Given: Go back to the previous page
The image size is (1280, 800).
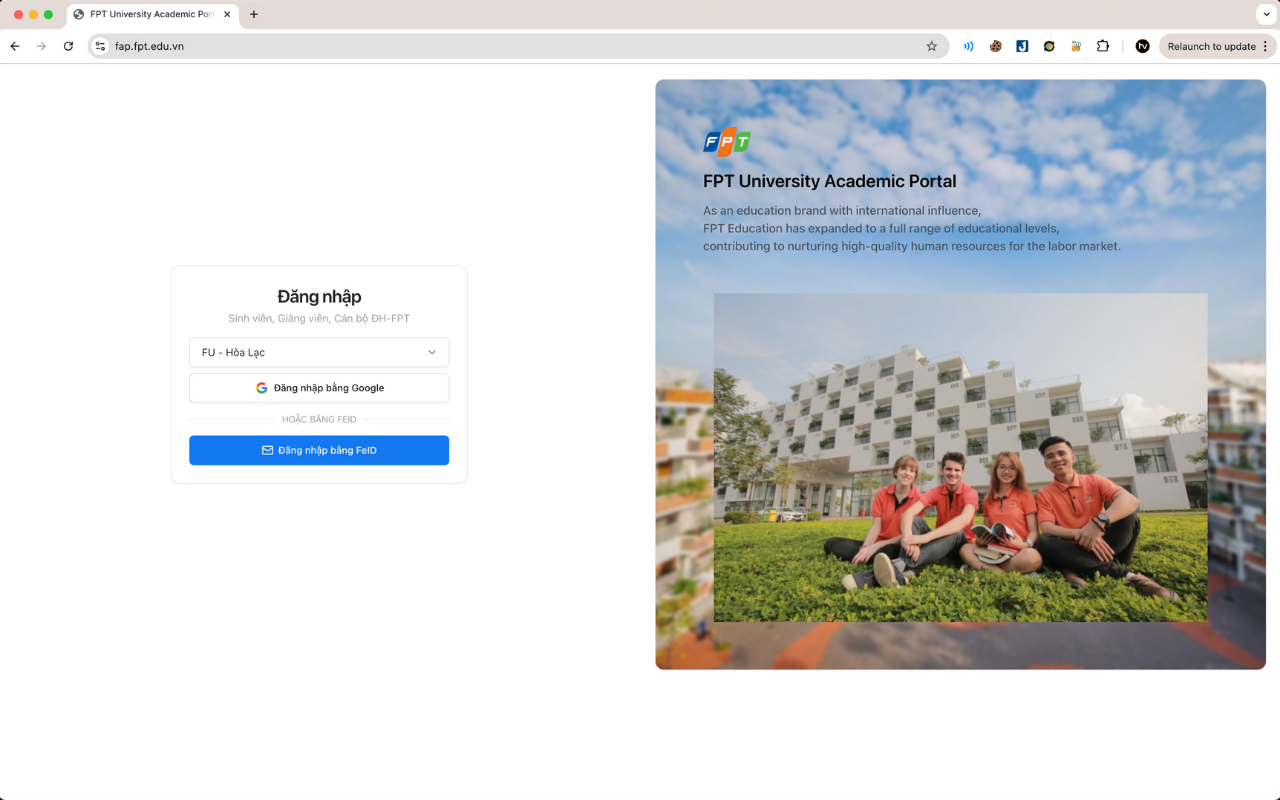Looking at the screenshot, I should pos(15,46).
